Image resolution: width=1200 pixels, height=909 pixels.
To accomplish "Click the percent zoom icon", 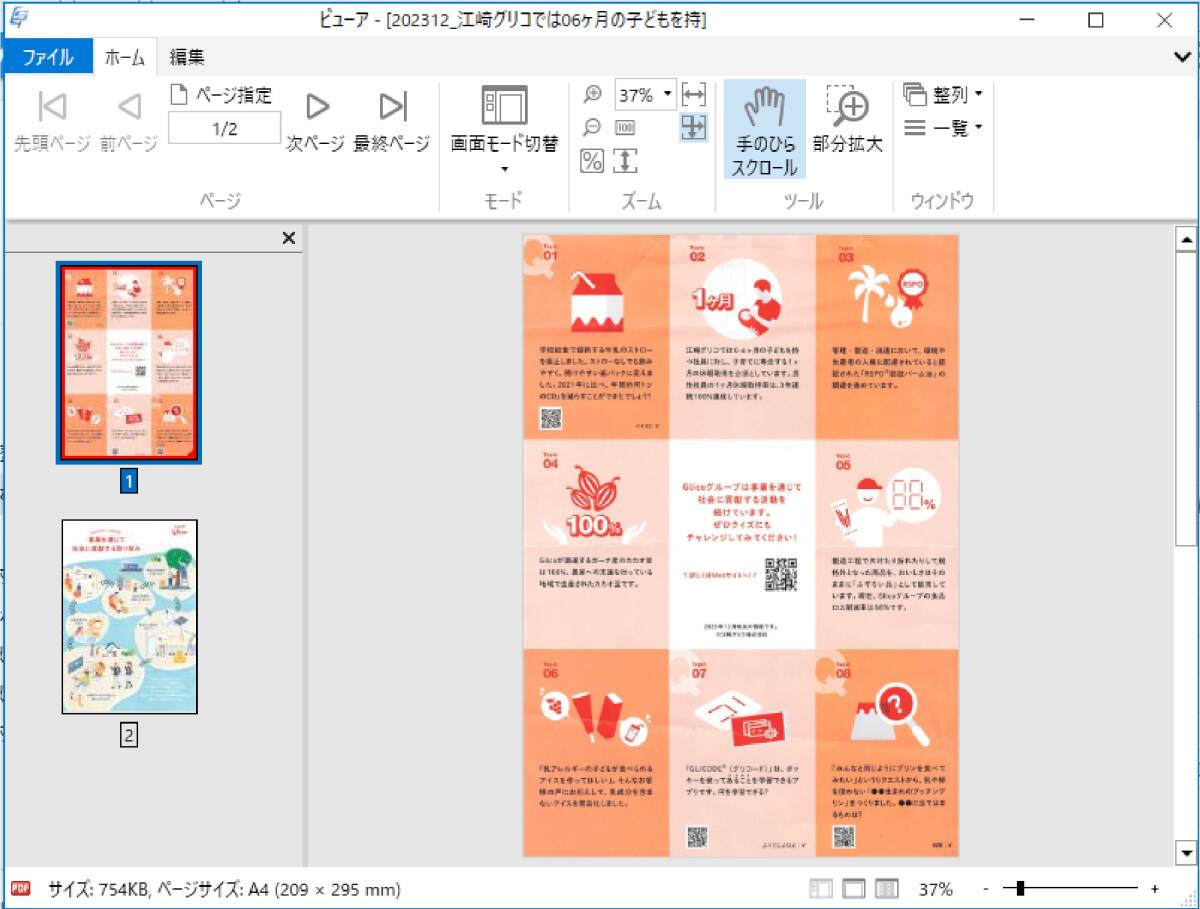I will pyautogui.click(x=593, y=160).
